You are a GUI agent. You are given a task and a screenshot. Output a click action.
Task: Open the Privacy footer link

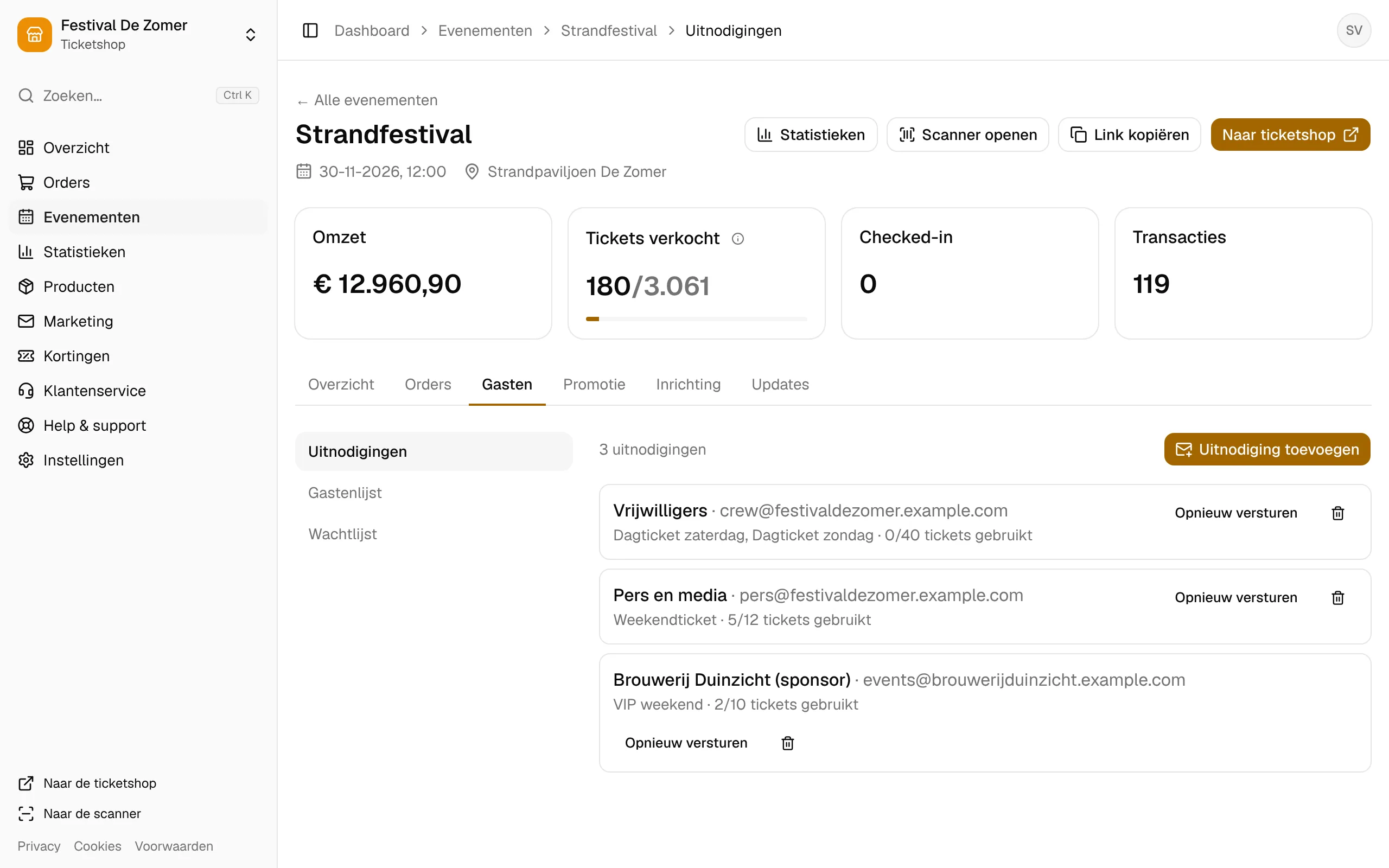tap(39, 846)
